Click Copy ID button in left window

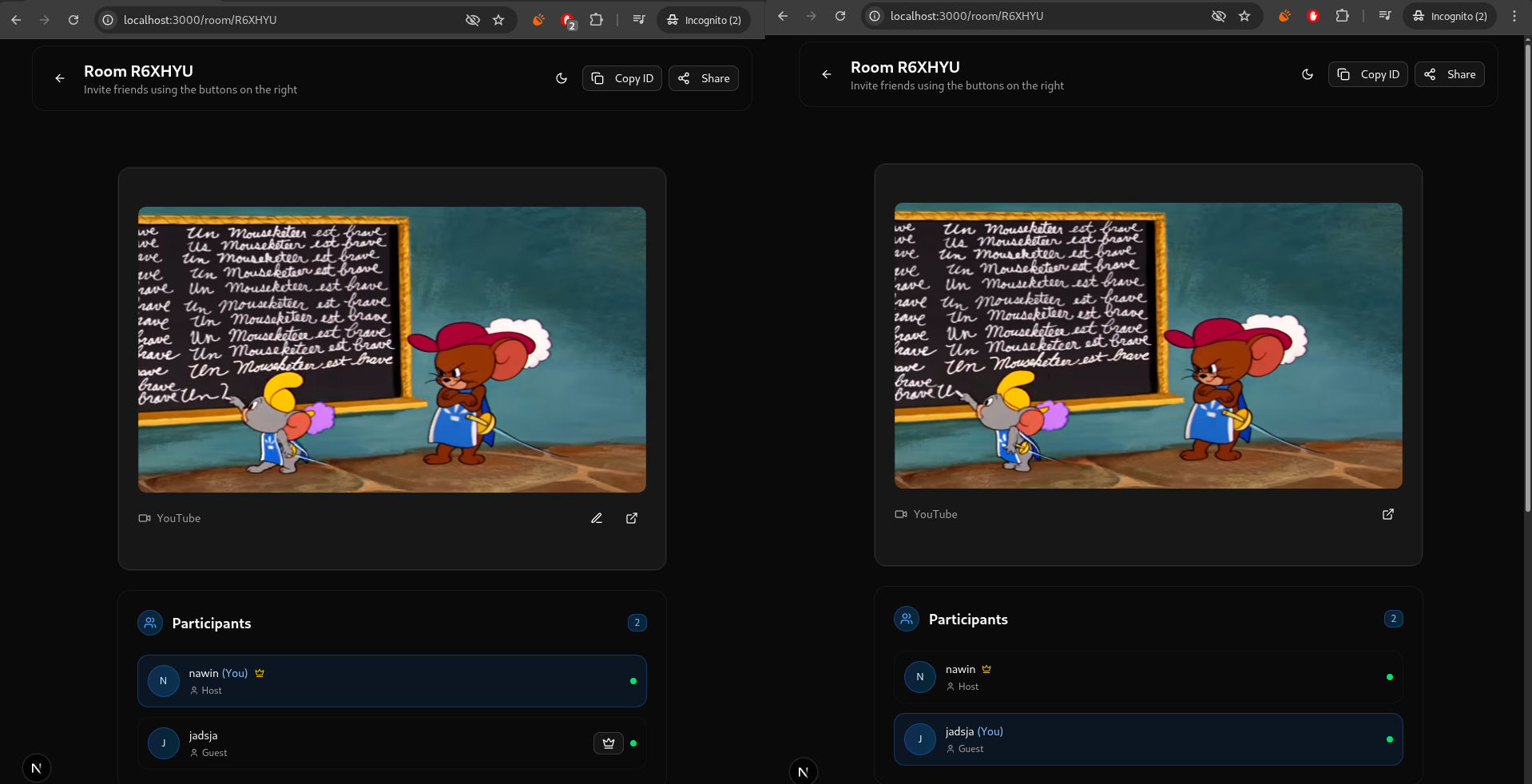(622, 78)
